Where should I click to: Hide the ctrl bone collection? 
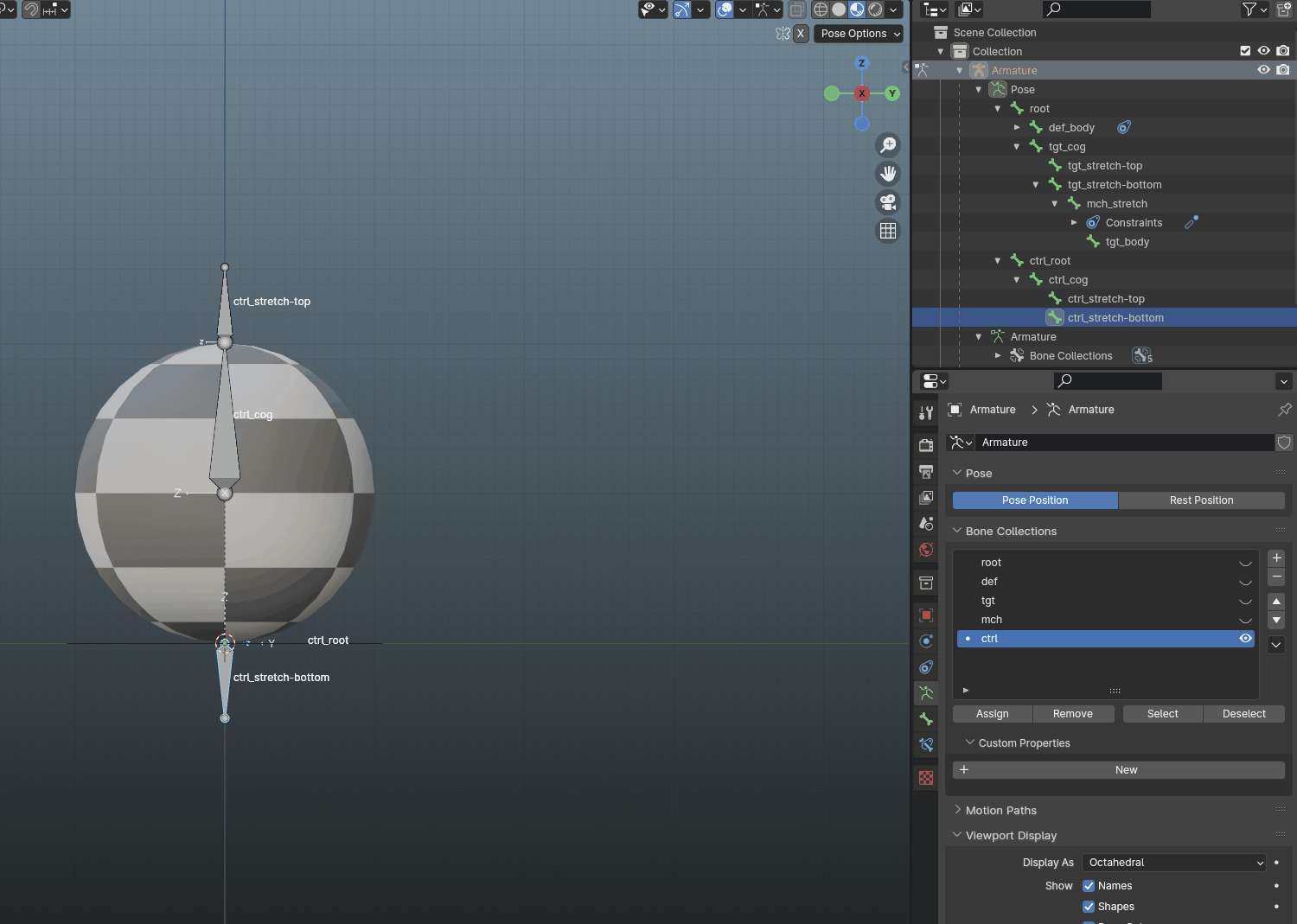(x=1245, y=639)
